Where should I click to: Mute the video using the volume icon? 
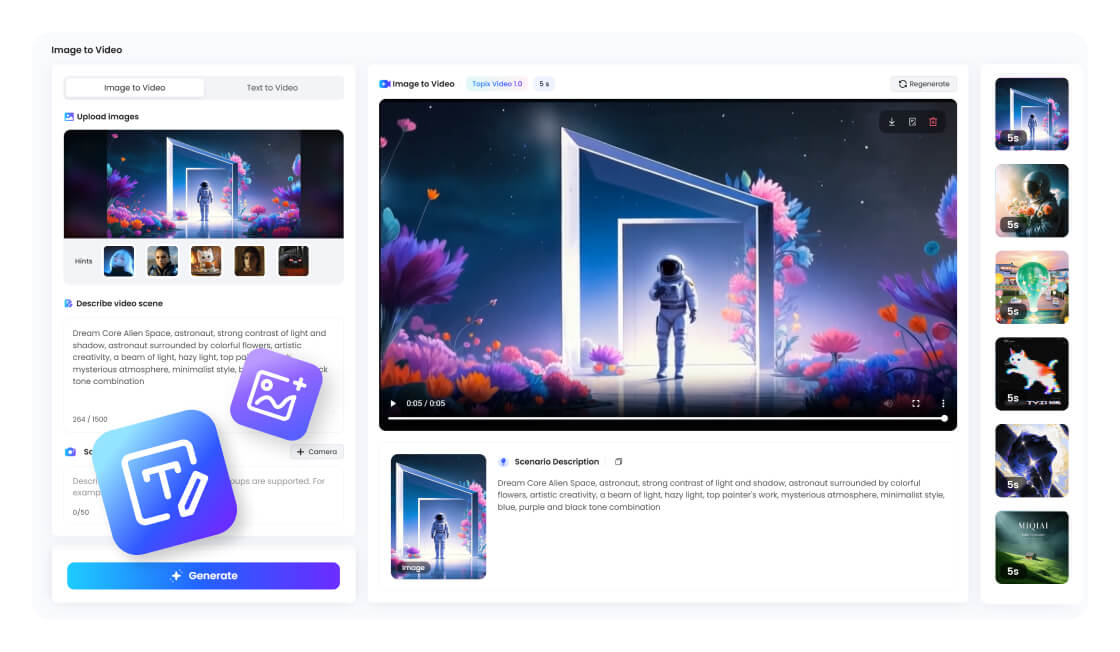[887, 404]
